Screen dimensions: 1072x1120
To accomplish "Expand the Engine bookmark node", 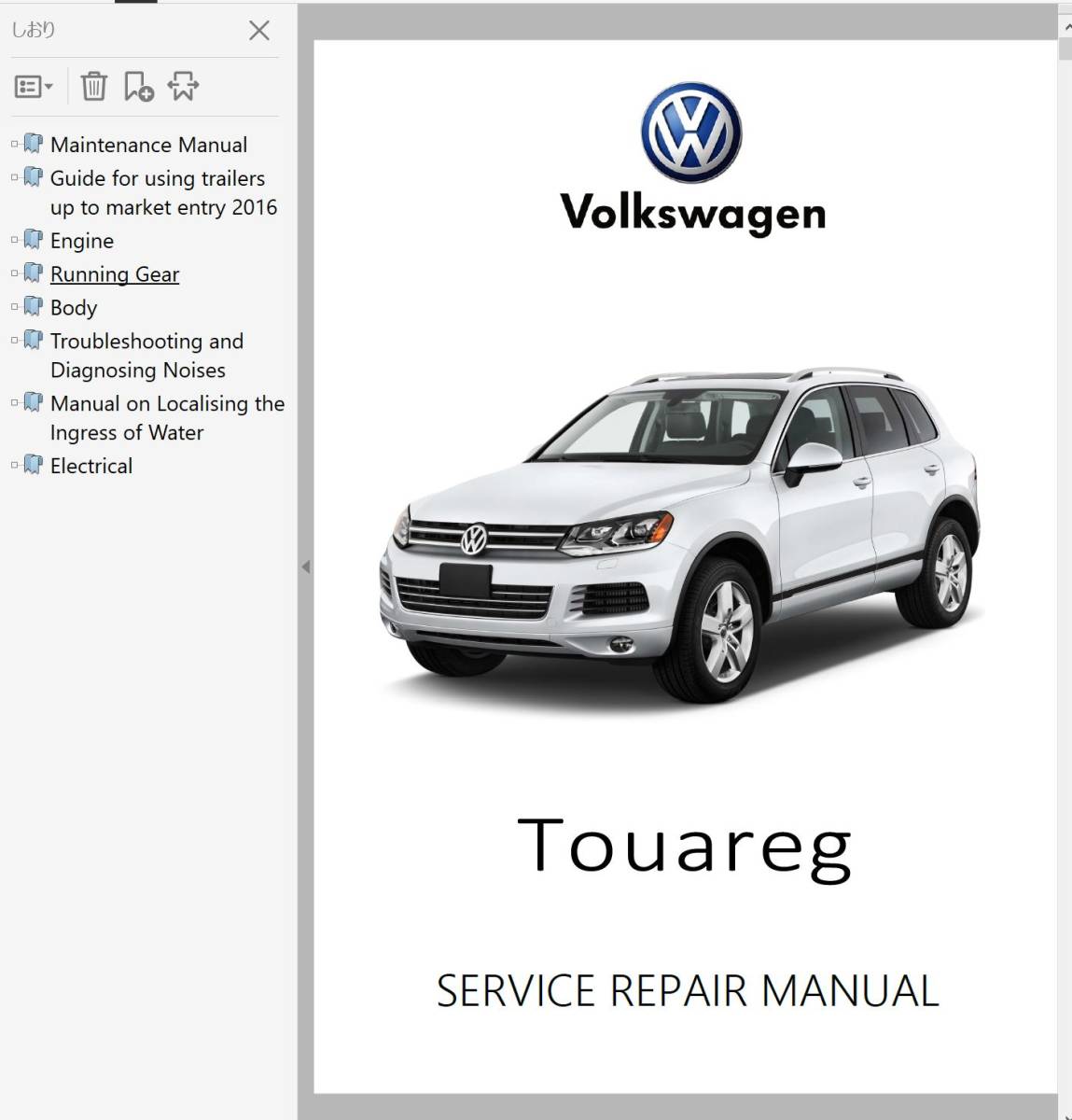I will [15, 240].
